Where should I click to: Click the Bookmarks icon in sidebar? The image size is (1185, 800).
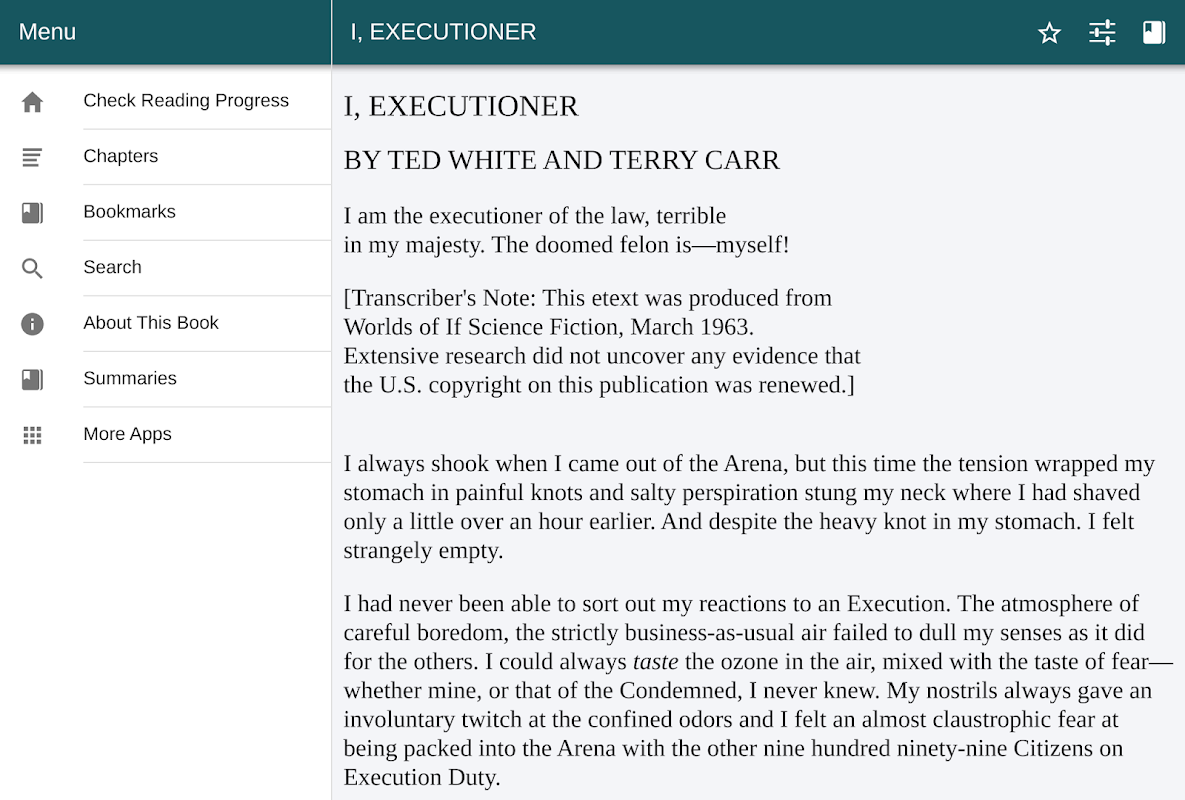pyautogui.click(x=33, y=212)
